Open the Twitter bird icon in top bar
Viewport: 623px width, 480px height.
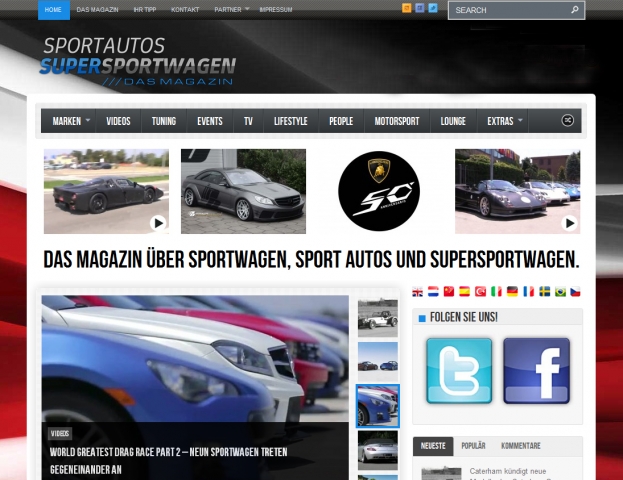click(433, 8)
